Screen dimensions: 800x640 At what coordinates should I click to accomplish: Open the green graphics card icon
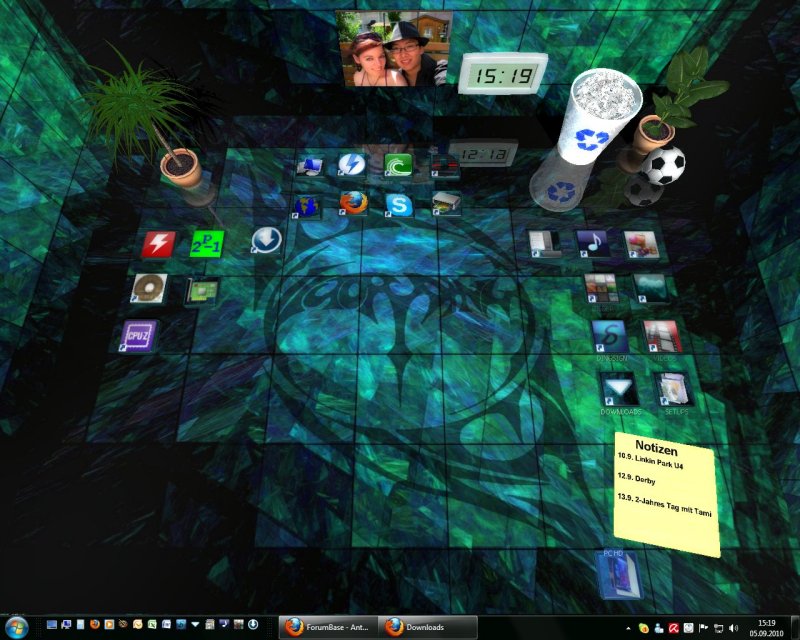coord(203,292)
